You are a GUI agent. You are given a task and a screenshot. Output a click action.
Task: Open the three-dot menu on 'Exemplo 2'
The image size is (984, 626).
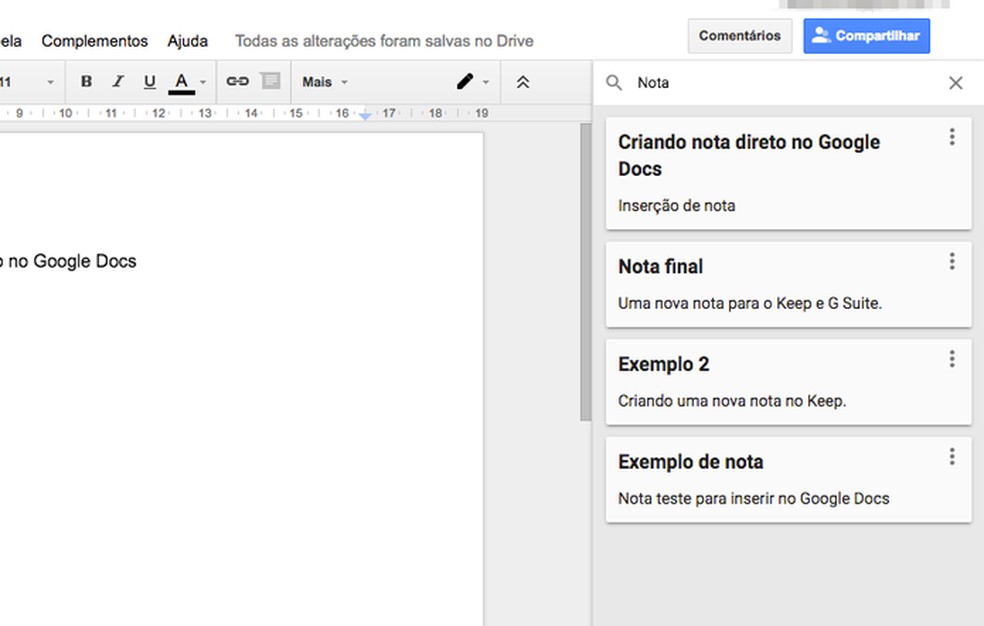pos(952,358)
